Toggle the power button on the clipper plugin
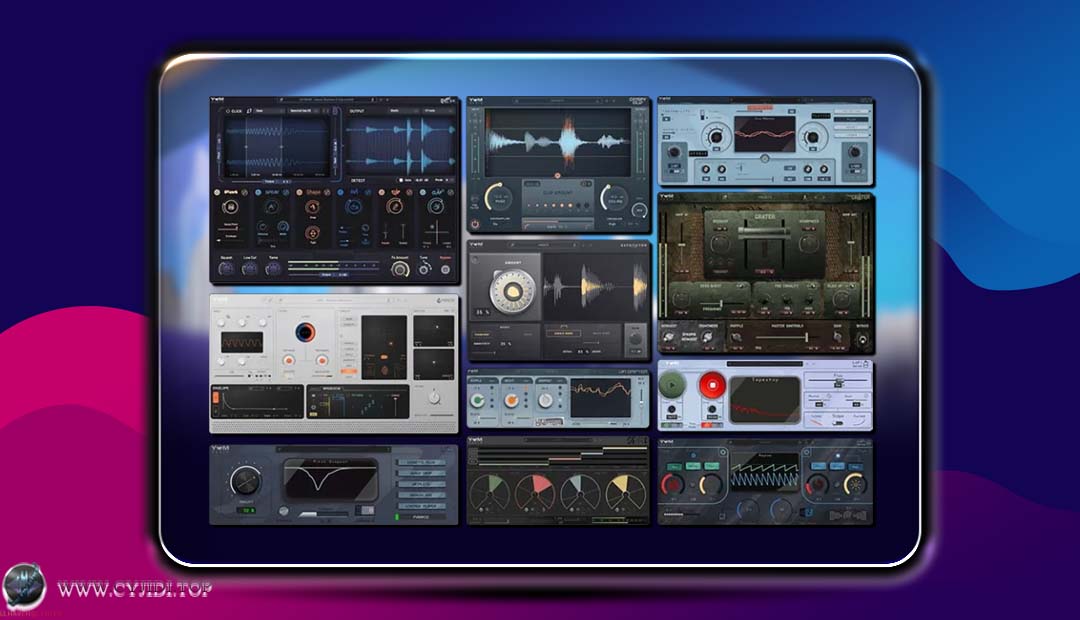The width and height of the screenshot is (1080, 620). 476,222
